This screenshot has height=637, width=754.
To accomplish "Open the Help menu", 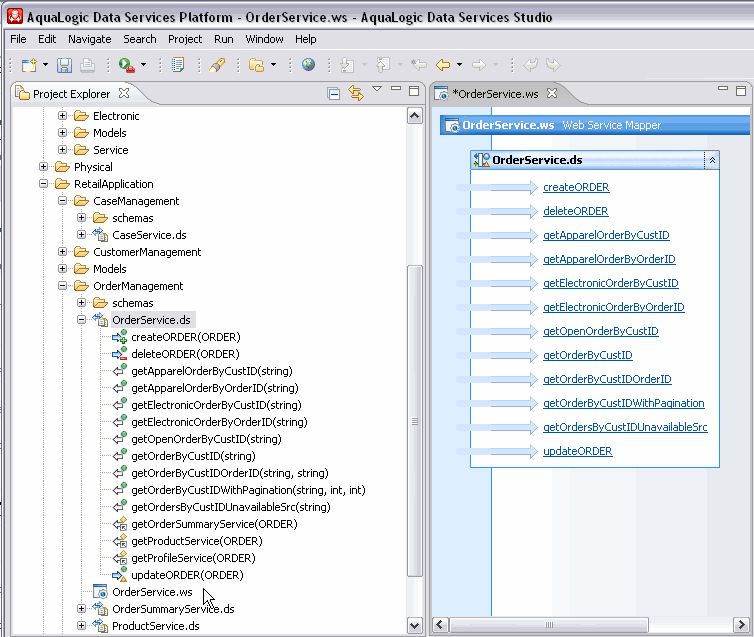I will (x=305, y=39).
